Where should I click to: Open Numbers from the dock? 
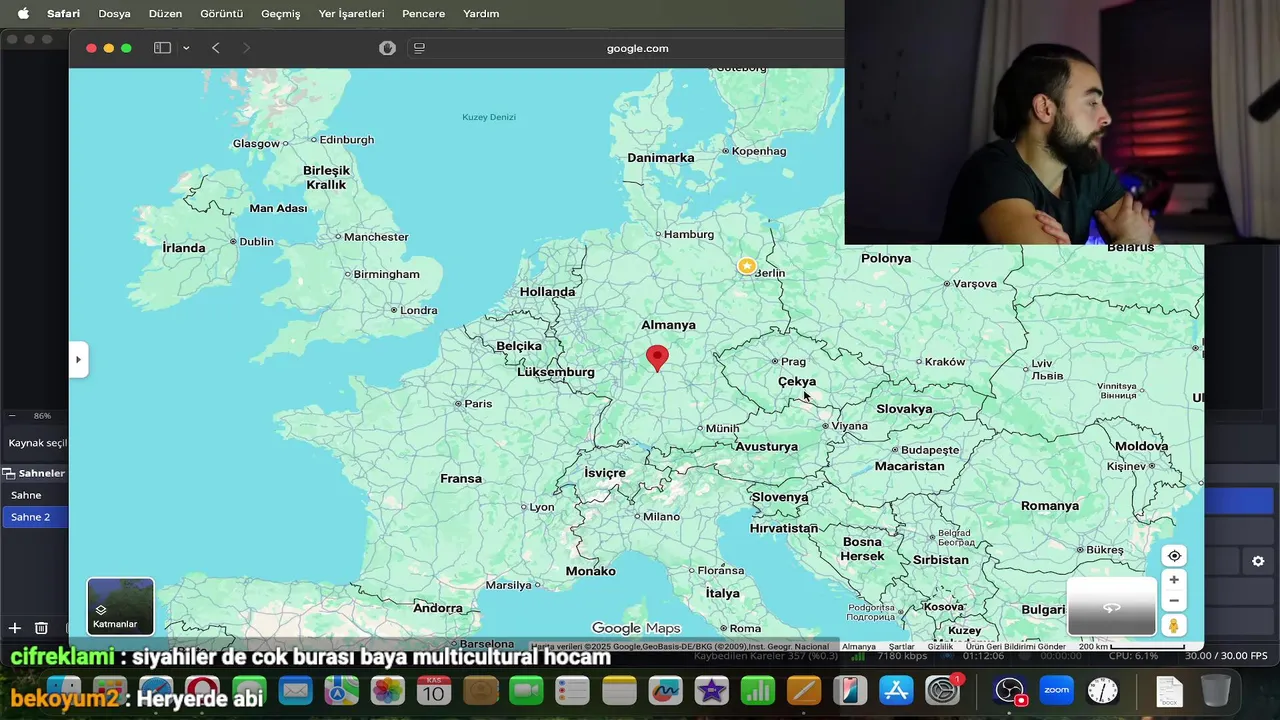[x=758, y=690]
